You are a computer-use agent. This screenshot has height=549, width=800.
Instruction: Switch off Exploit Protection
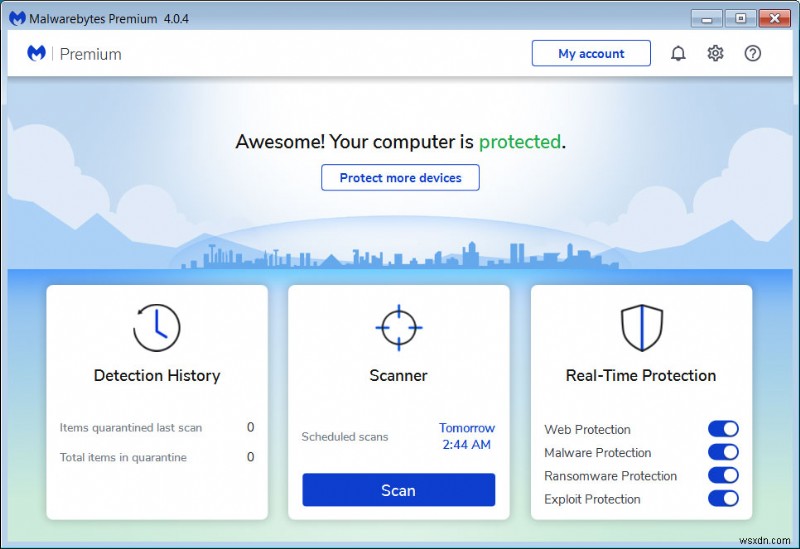coord(723,498)
